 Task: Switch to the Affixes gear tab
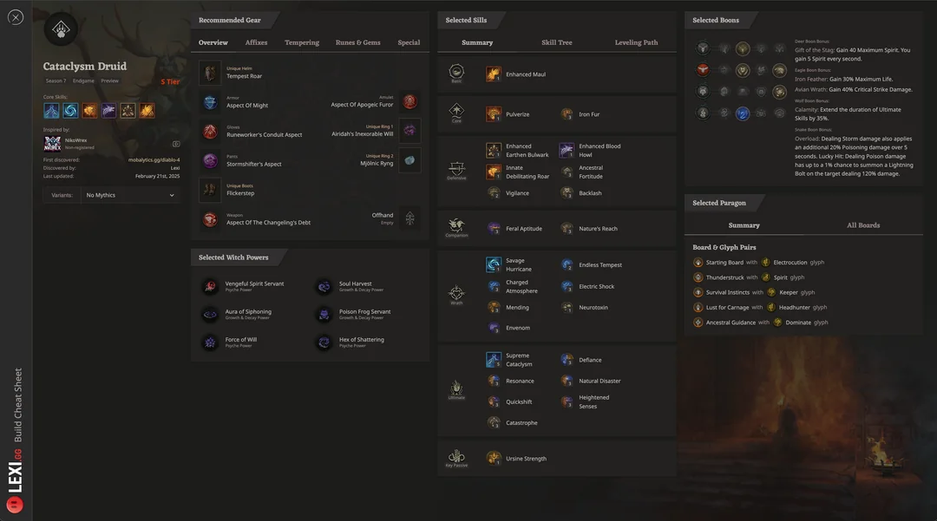[x=256, y=42]
